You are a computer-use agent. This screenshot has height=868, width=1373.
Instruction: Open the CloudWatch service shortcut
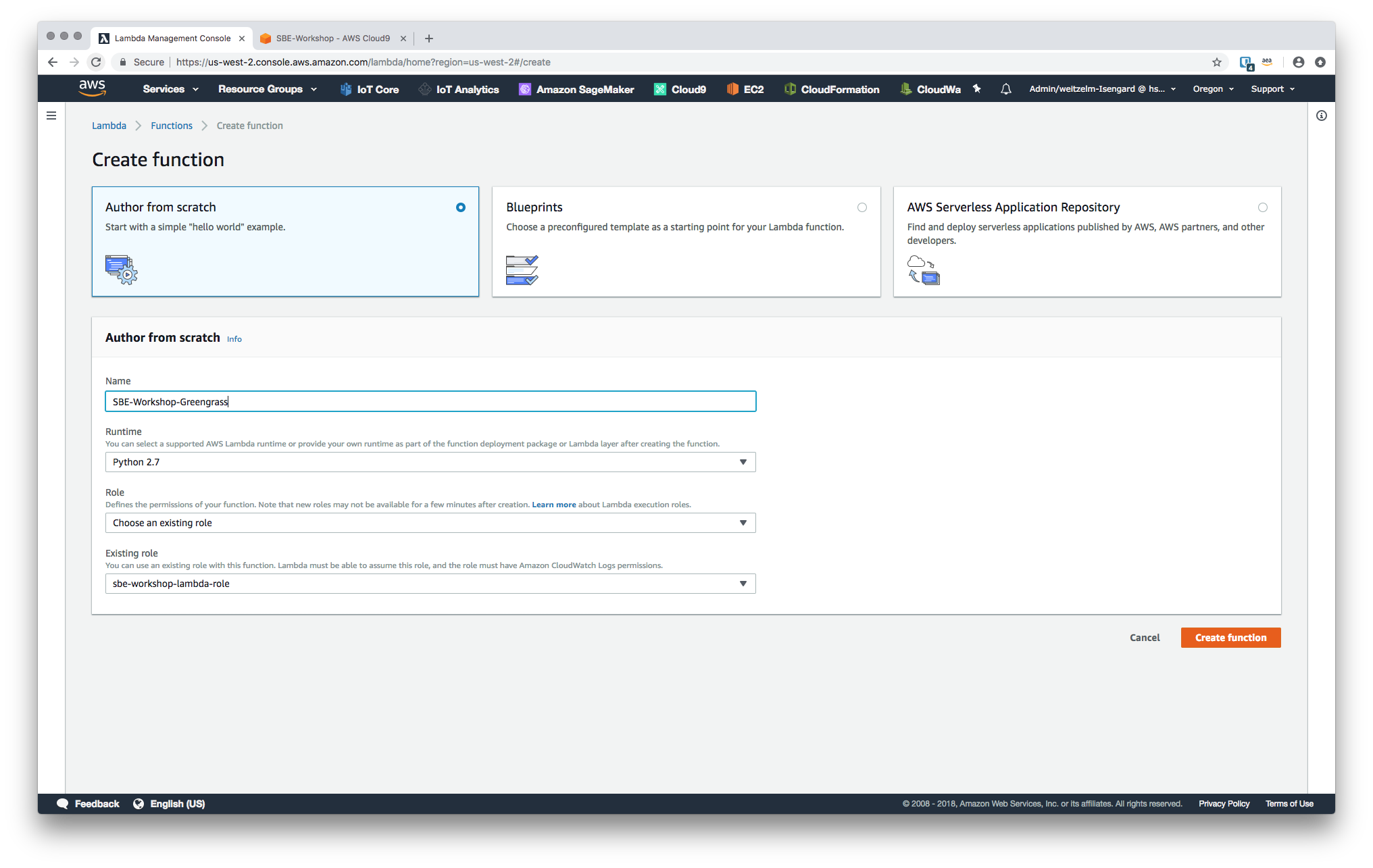930,89
